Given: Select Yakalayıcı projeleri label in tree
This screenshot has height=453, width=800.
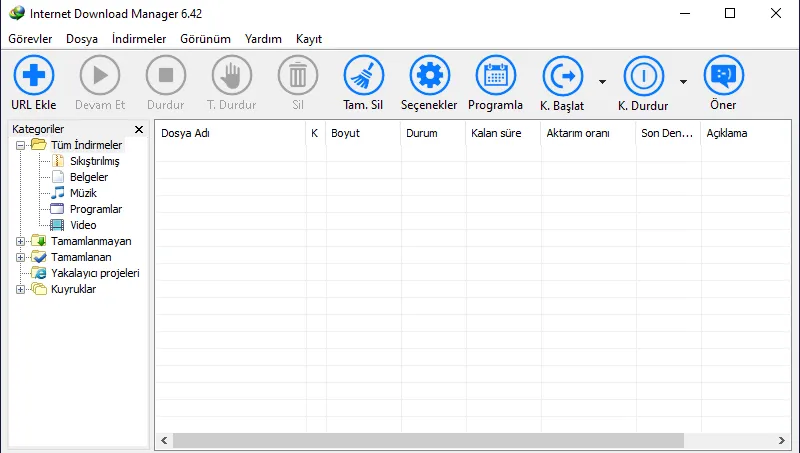Looking at the screenshot, I should 95,273.
